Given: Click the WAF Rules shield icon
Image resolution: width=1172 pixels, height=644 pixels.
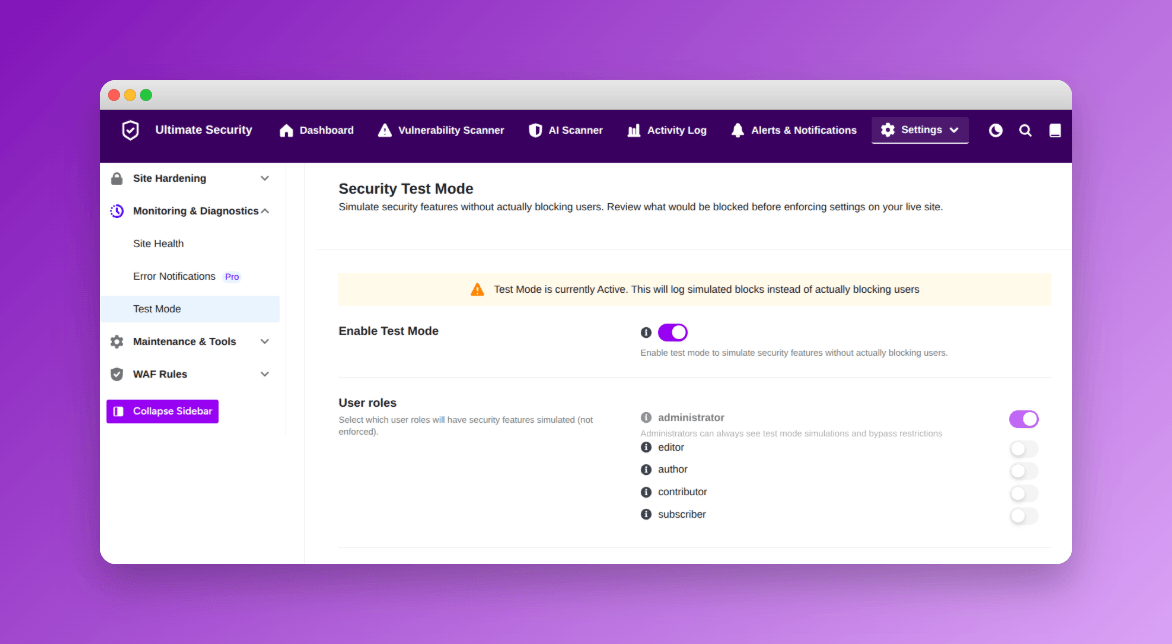Looking at the screenshot, I should (x=117, y=374).
